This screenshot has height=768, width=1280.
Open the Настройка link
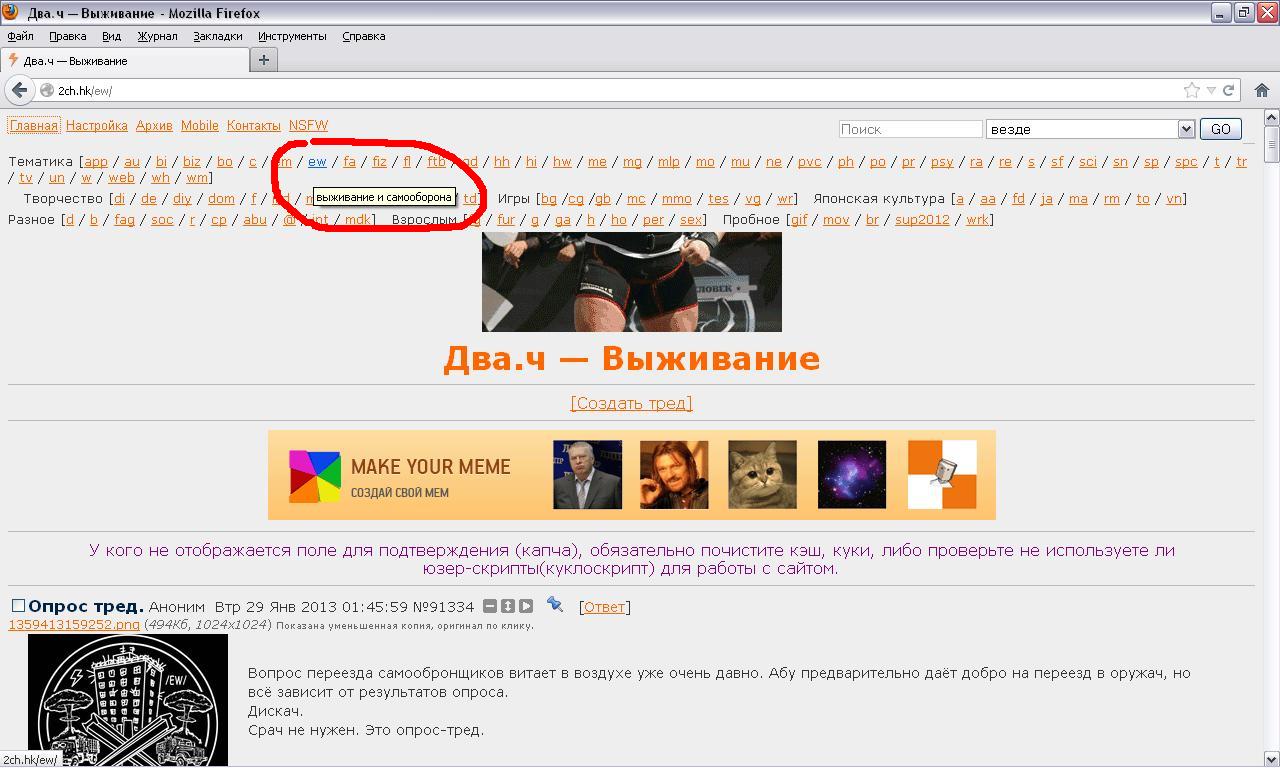click(x=97, y=126)
